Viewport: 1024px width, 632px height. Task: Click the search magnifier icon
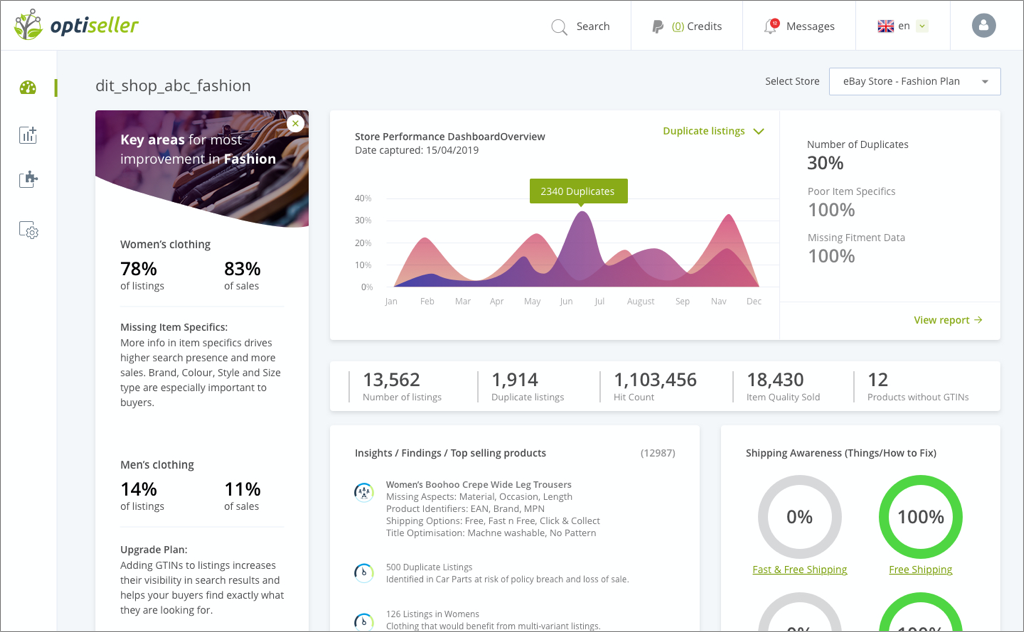coord(559,27)
